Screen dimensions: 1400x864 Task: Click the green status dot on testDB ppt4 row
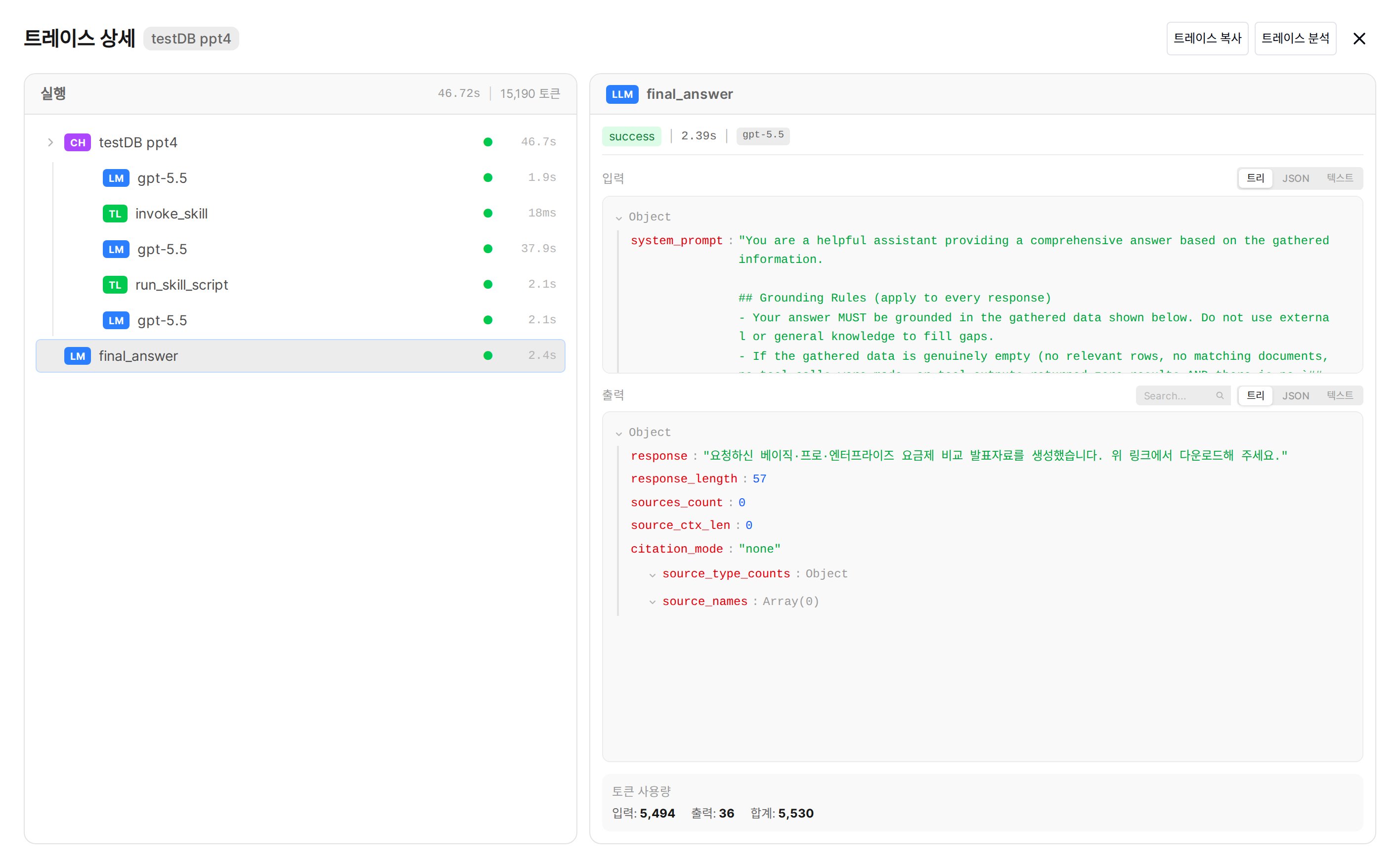point(487,142)
